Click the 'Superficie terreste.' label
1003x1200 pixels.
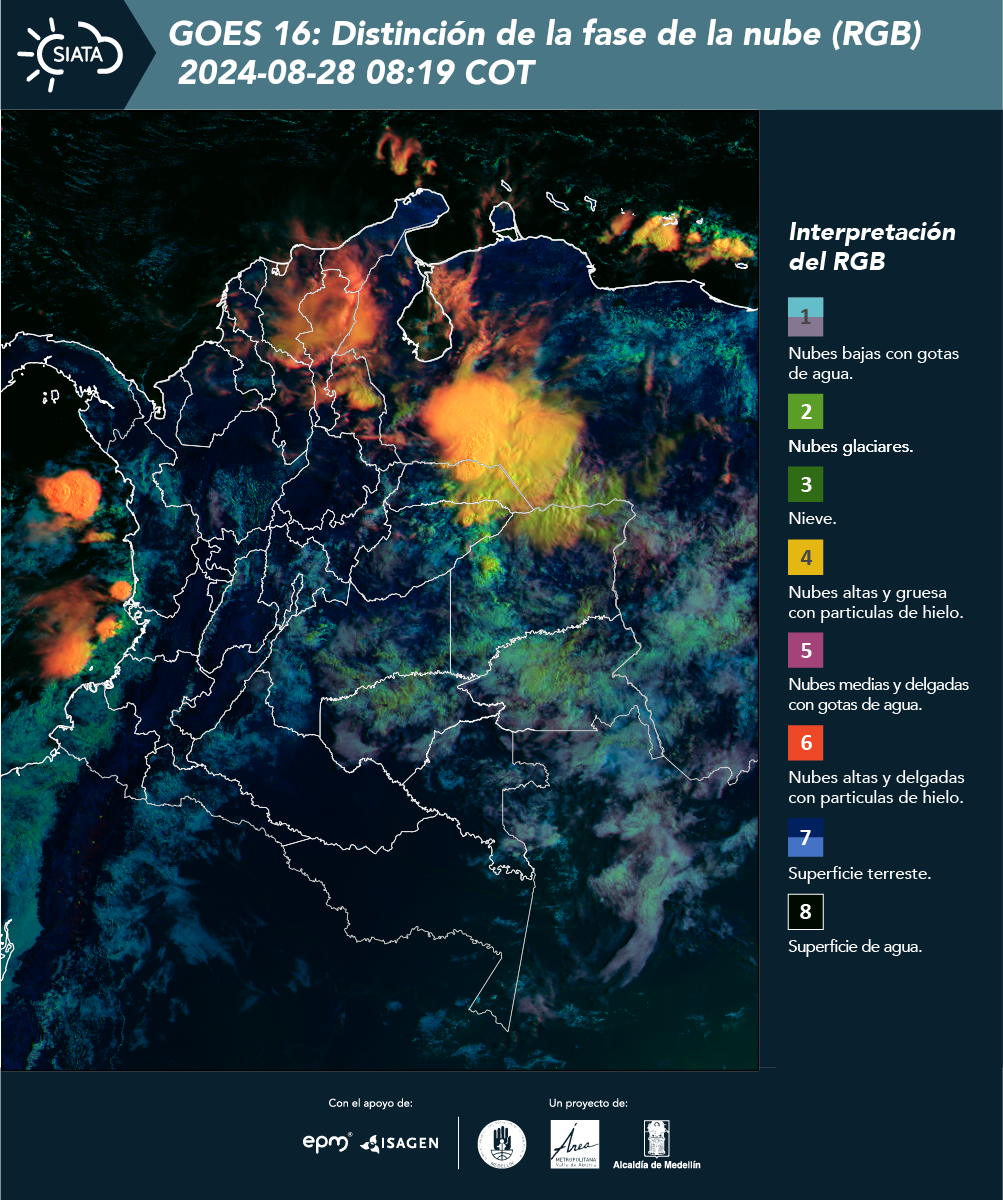click(860, 873)
